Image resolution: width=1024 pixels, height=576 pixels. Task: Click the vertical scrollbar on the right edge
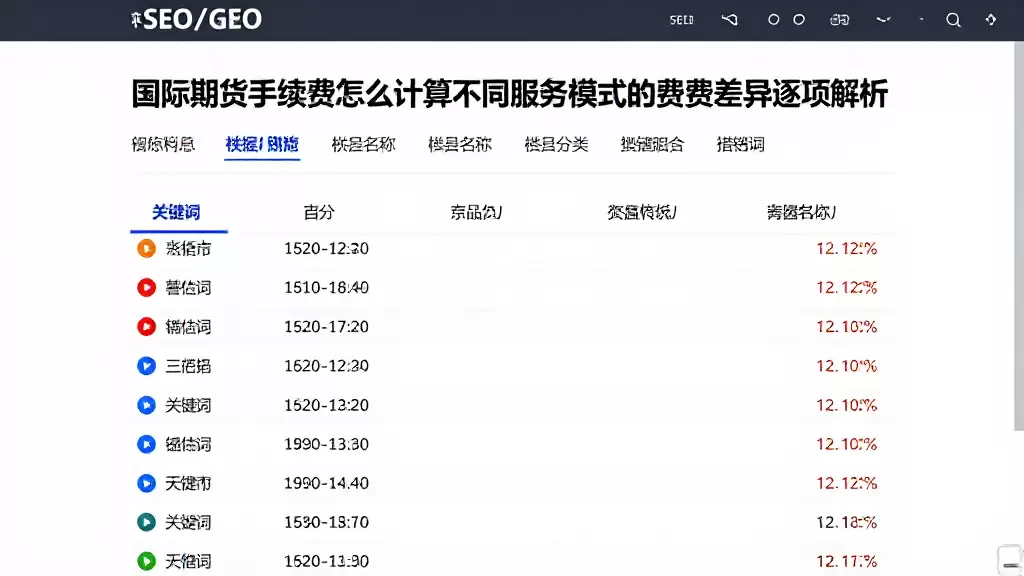pyautogui.click(x=1019, y=235)
